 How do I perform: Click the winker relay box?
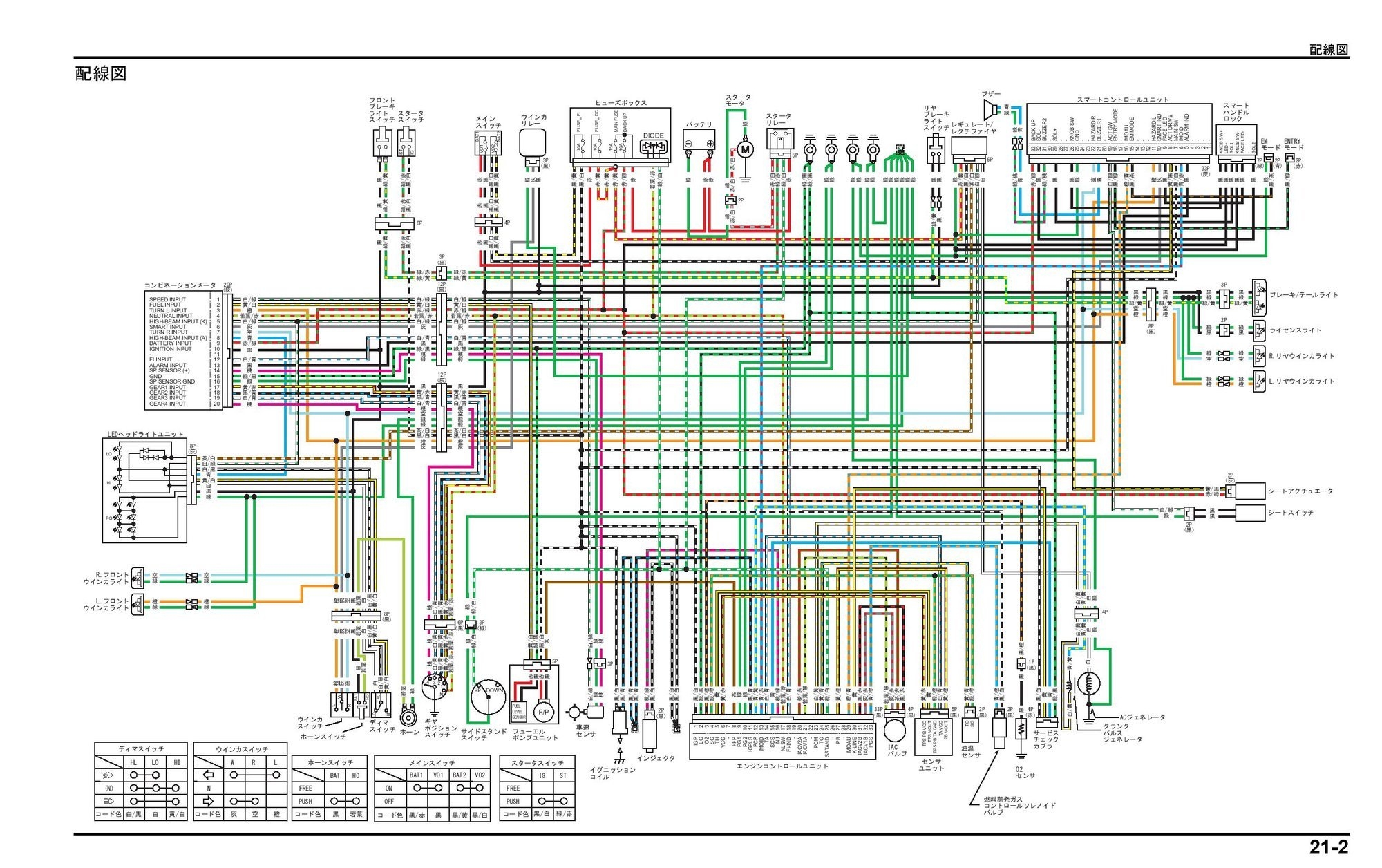533,143
